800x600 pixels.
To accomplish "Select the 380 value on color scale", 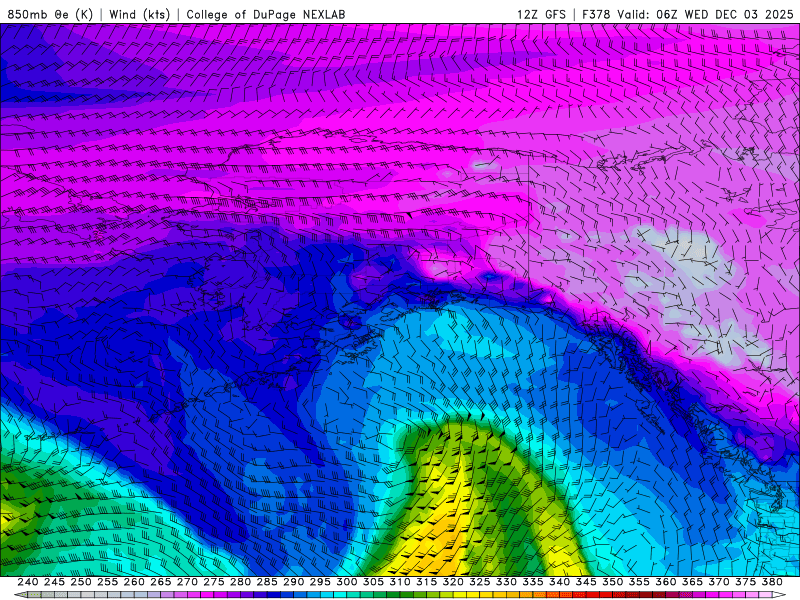I will pos(772,582).
